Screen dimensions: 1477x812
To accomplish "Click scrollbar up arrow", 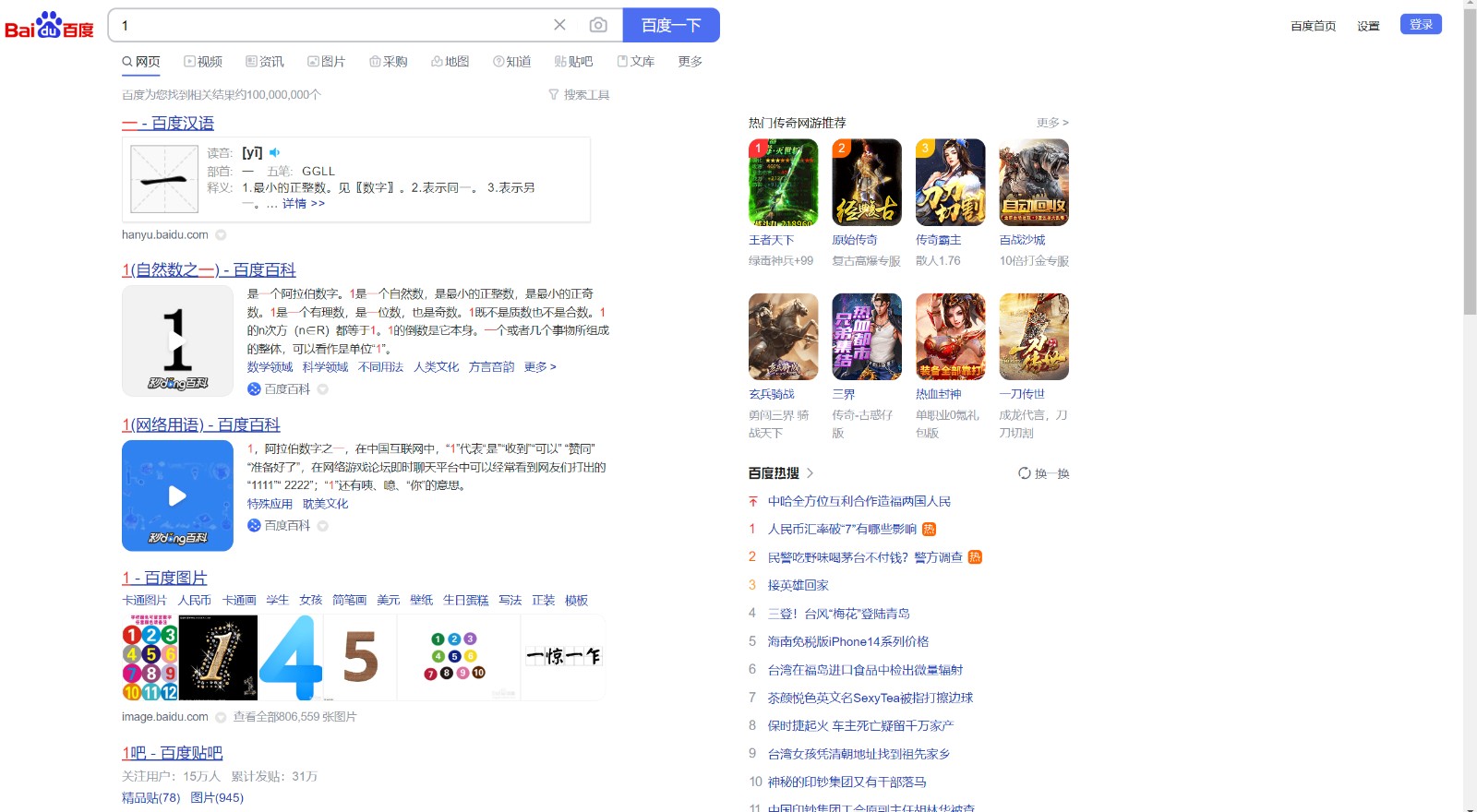I will point(1470,5).
